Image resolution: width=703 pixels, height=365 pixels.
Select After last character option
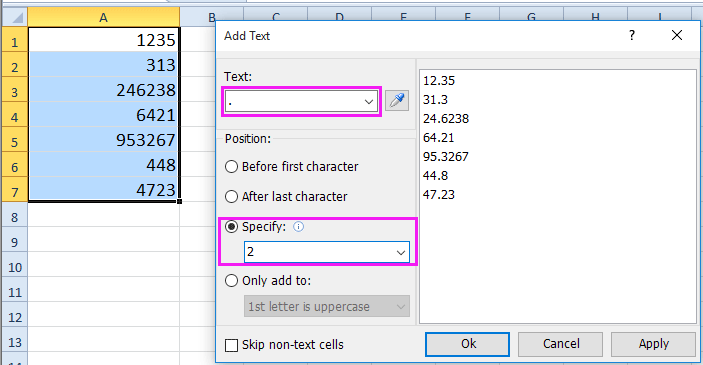point(231,196)
